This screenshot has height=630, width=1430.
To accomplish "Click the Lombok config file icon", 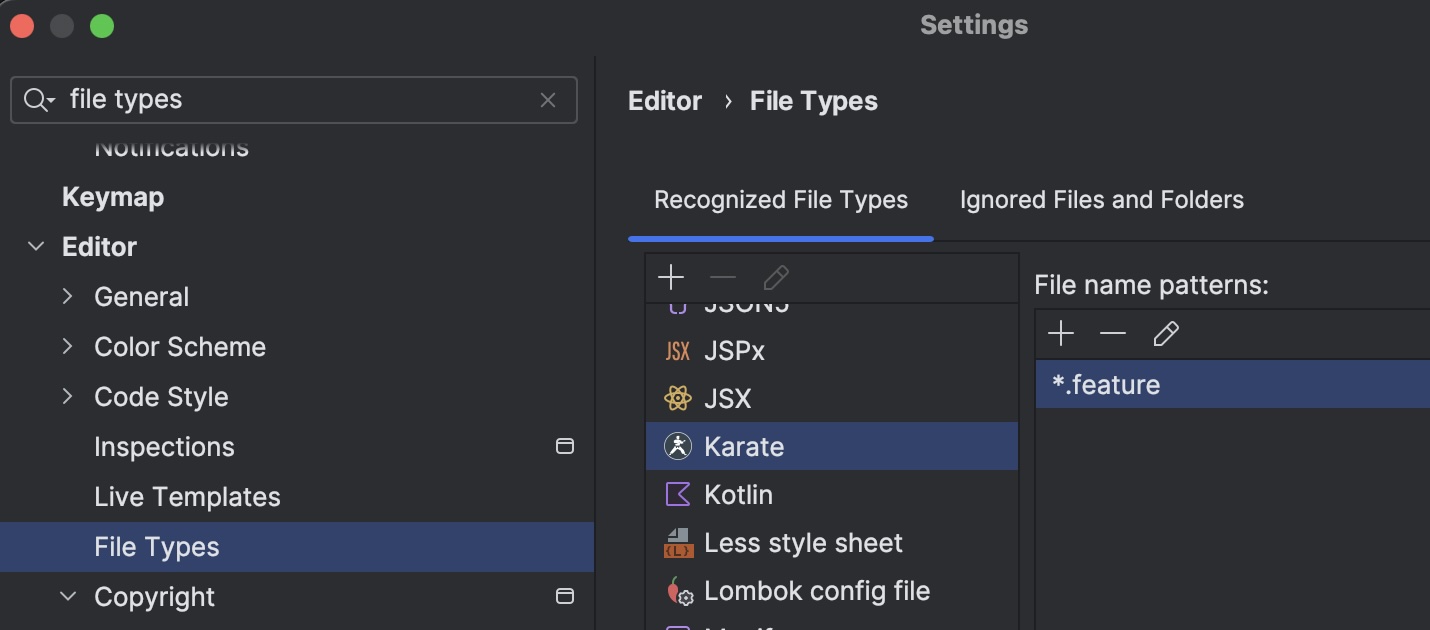I will 679,591.
